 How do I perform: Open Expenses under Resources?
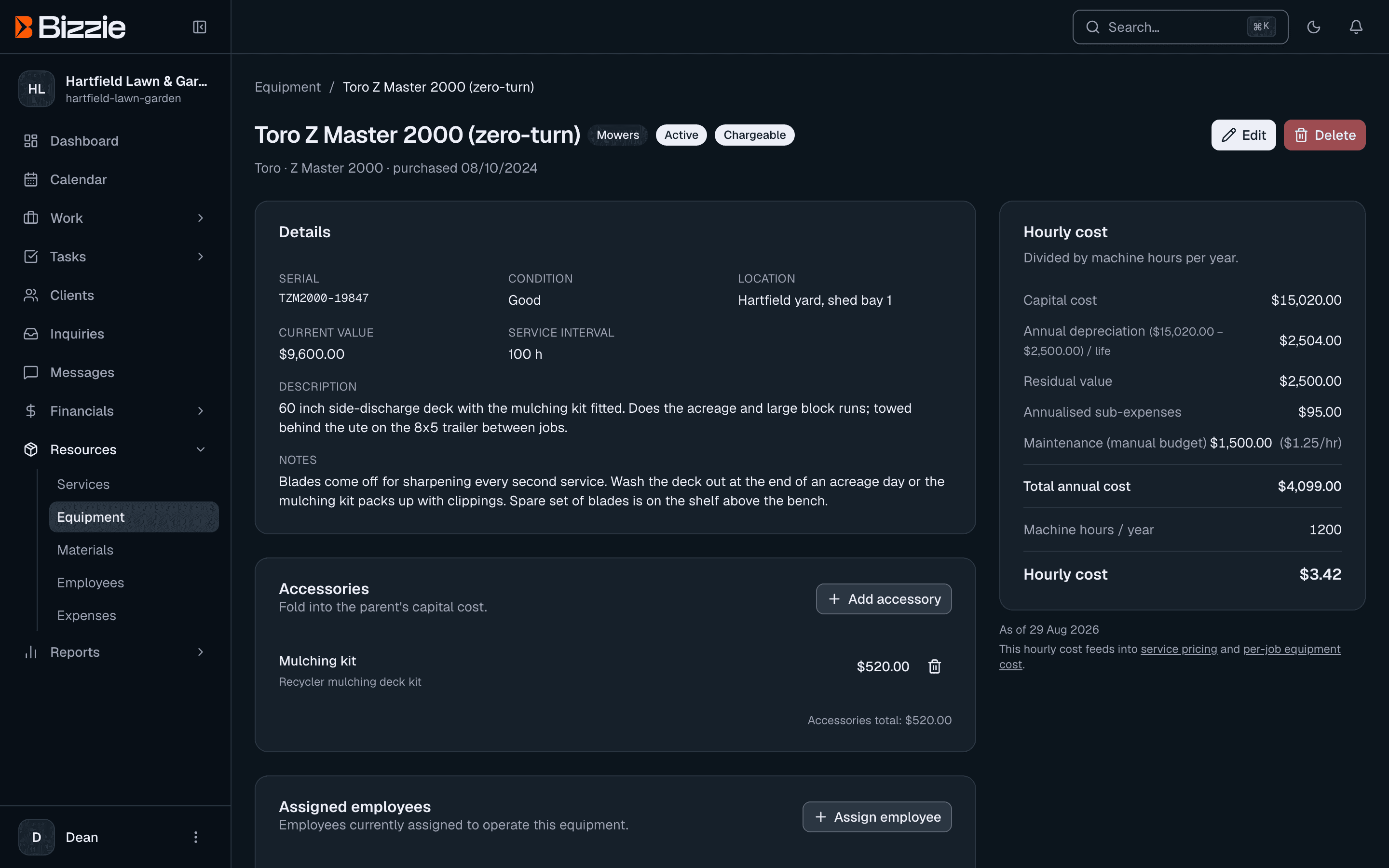pyautogui.click(x=134, y=615)
